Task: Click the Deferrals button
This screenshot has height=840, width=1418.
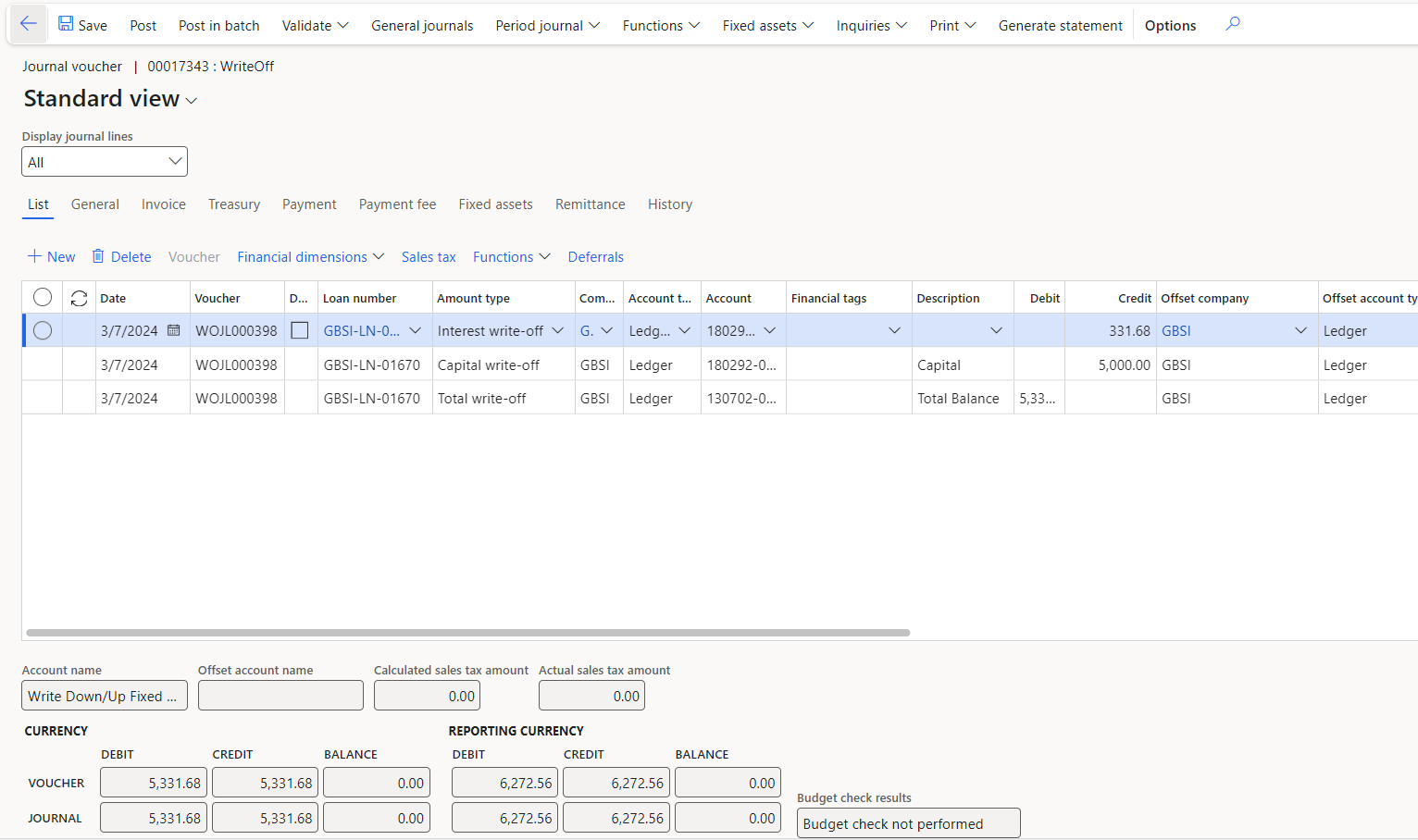Action: pyautogui.click(x=596, y=256)
